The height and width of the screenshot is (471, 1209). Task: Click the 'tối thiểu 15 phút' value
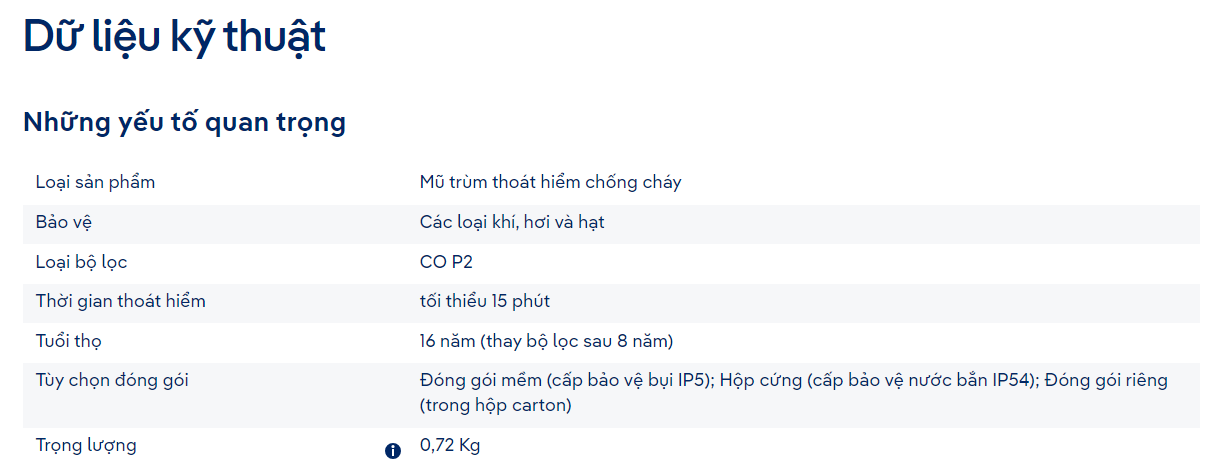(x=485, y=301)
